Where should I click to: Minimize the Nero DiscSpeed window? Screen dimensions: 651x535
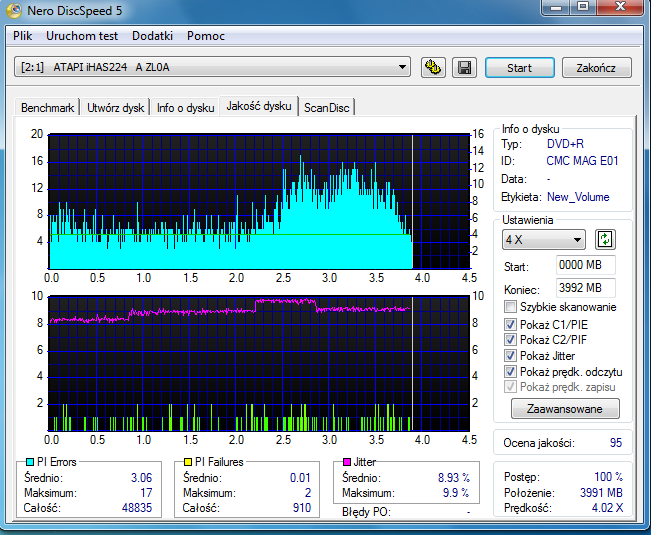pos(556,7)
